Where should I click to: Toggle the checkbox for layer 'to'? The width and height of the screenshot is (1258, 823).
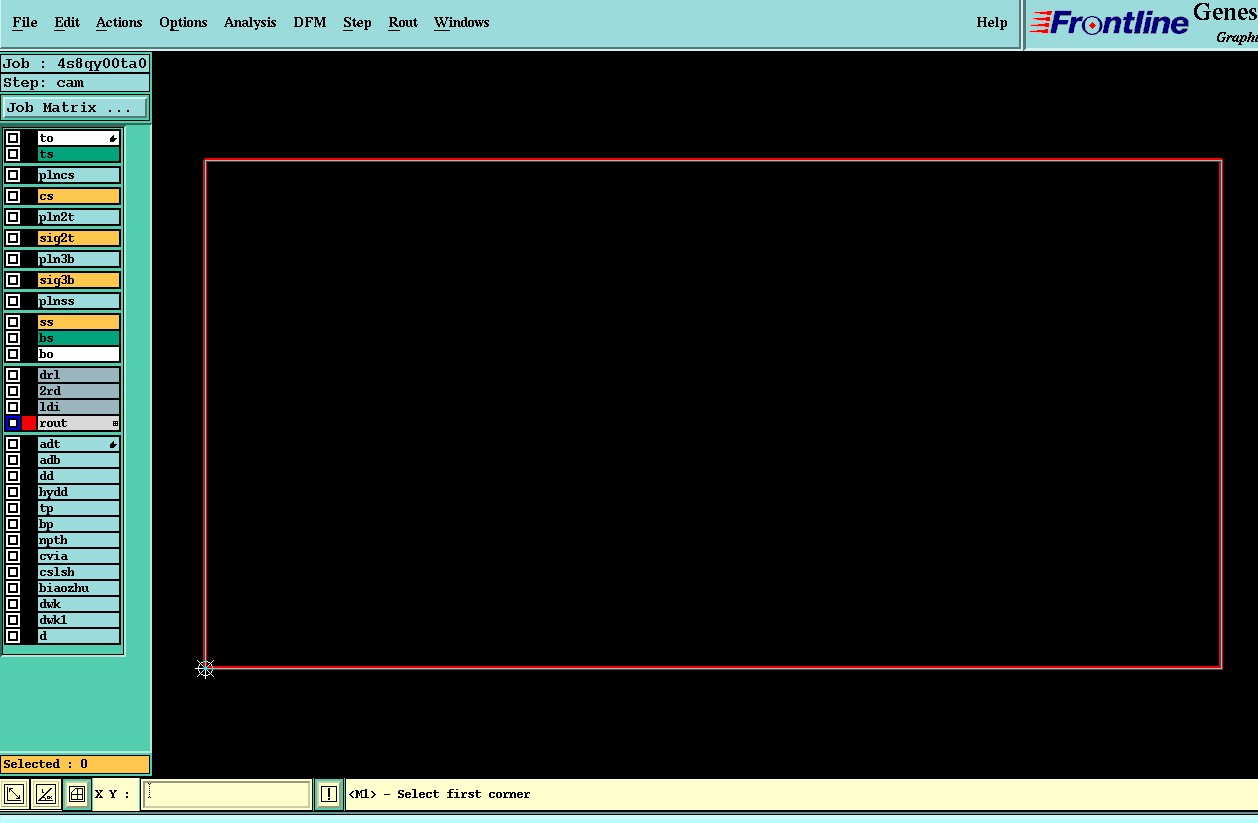click(13, 138)
